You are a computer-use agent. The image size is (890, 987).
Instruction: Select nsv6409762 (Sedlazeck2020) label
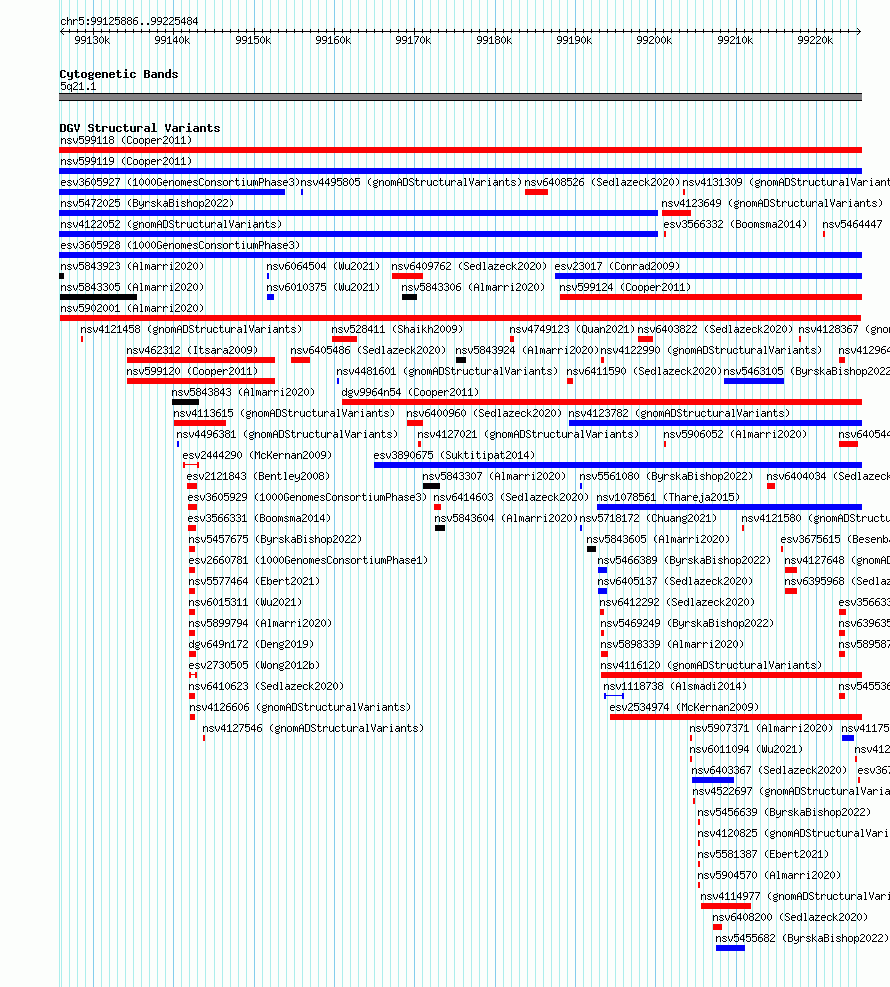(x=469, y=266)
